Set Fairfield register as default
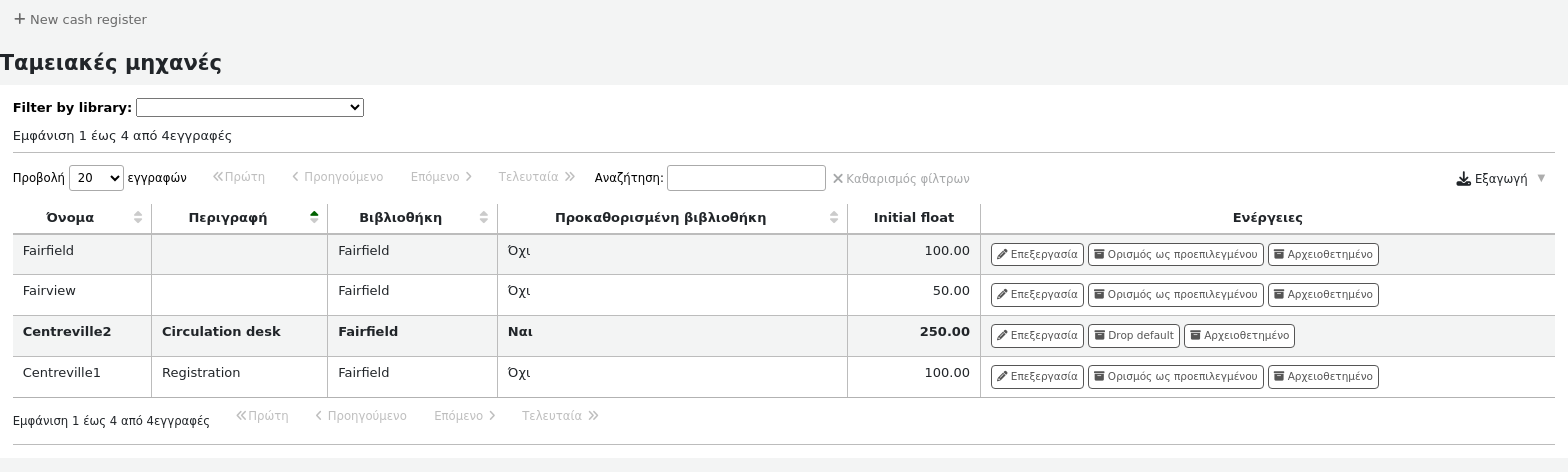The width and height of the screenshot is (1568, 472). pos(1175,255)
